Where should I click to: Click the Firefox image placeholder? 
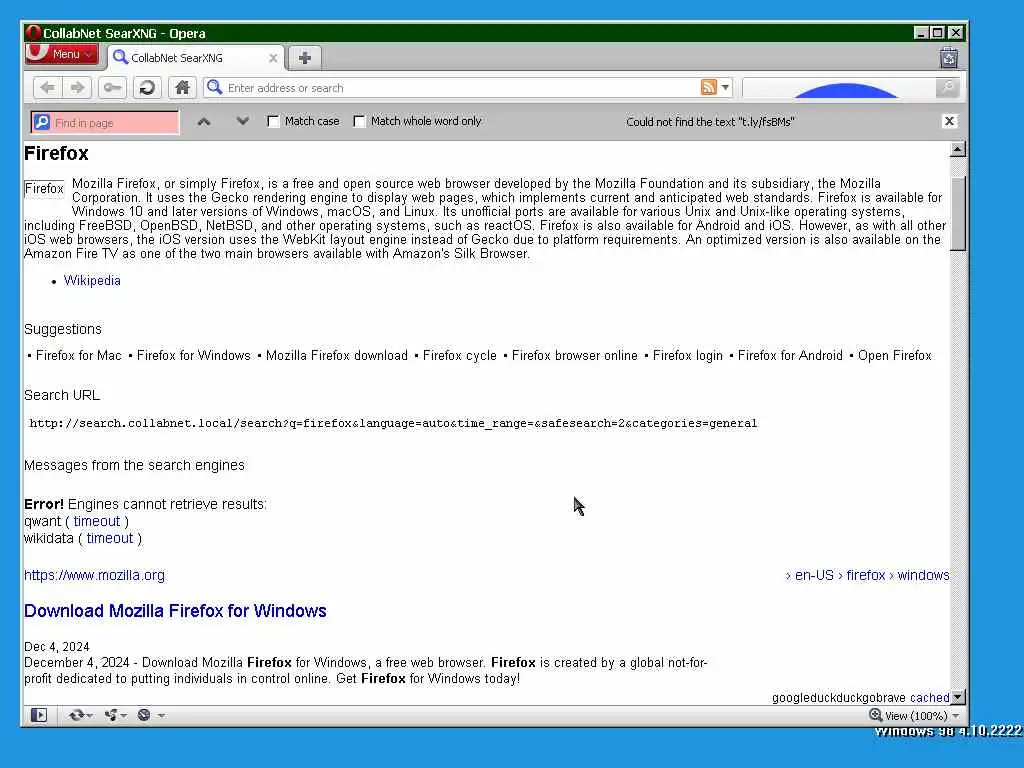[x=44, y=189]
